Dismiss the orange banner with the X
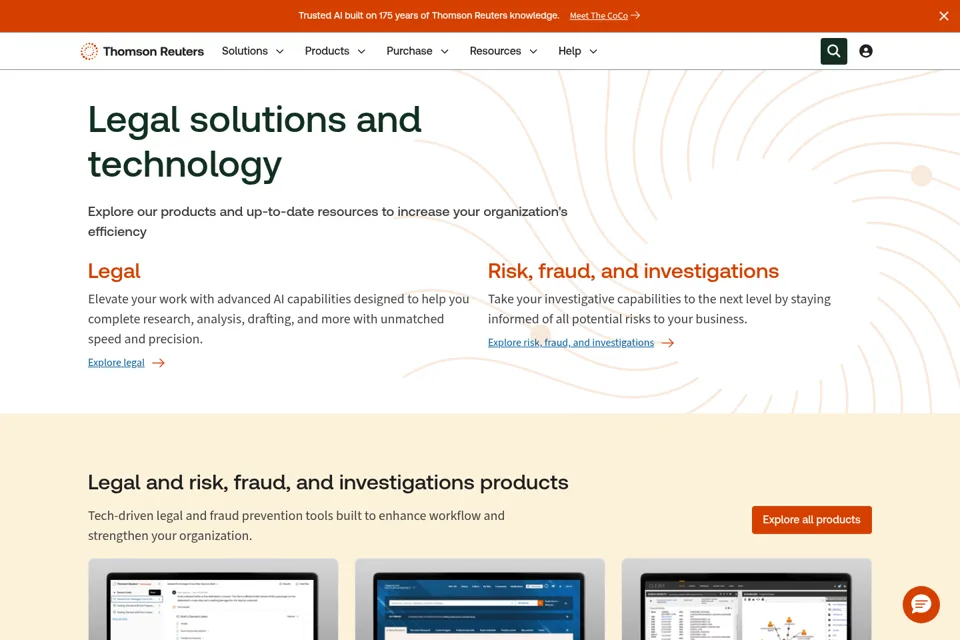The image size is (960, 640). click(x=943, y=16)
